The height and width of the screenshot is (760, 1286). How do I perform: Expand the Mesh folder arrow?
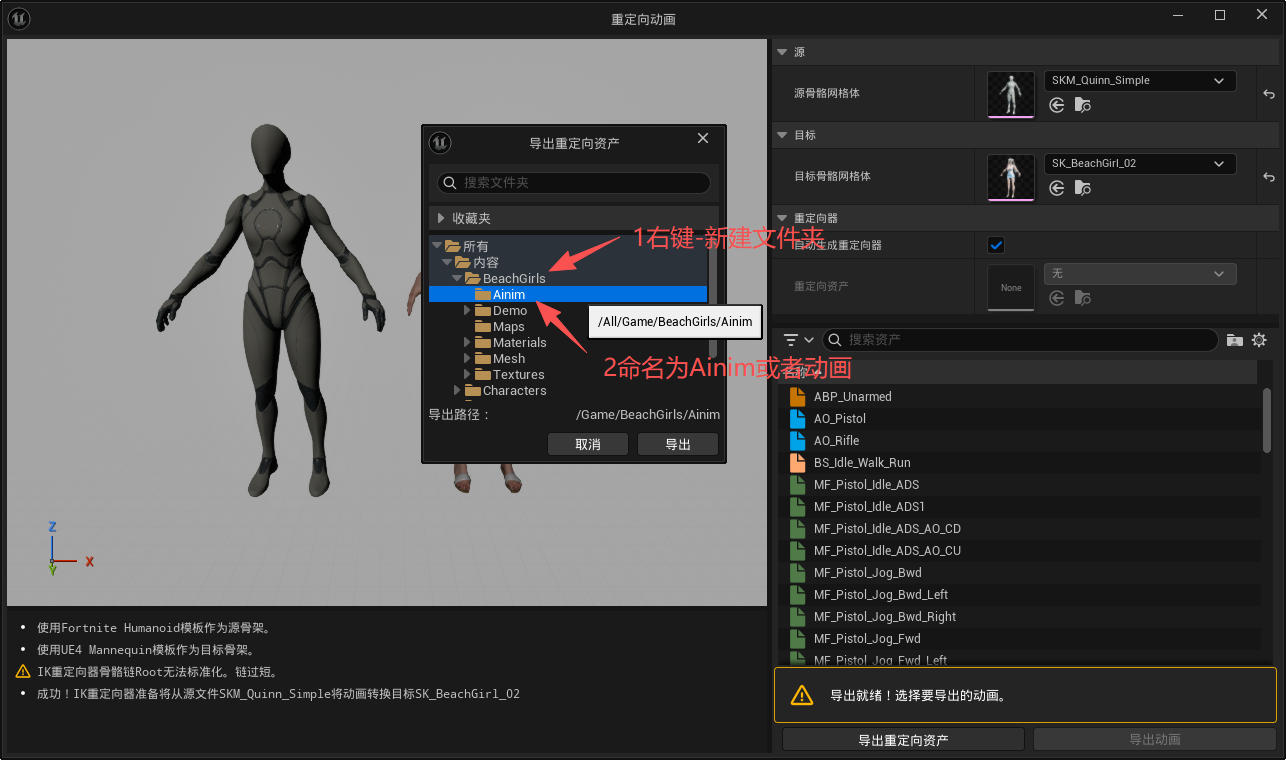pos(467,358)
